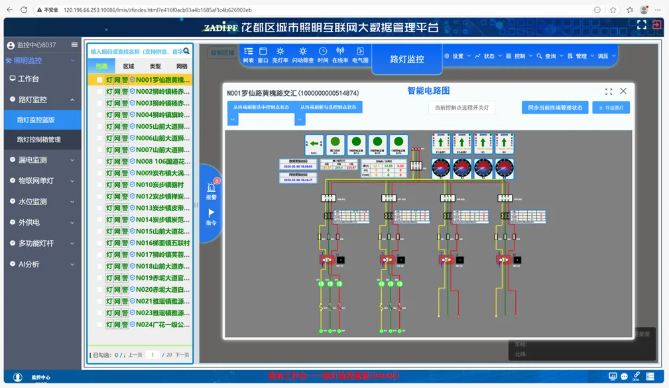Screen dimensions: 669x388
Task: Click the first round red-blue gauge in circuit
Action: coord(441,168)
